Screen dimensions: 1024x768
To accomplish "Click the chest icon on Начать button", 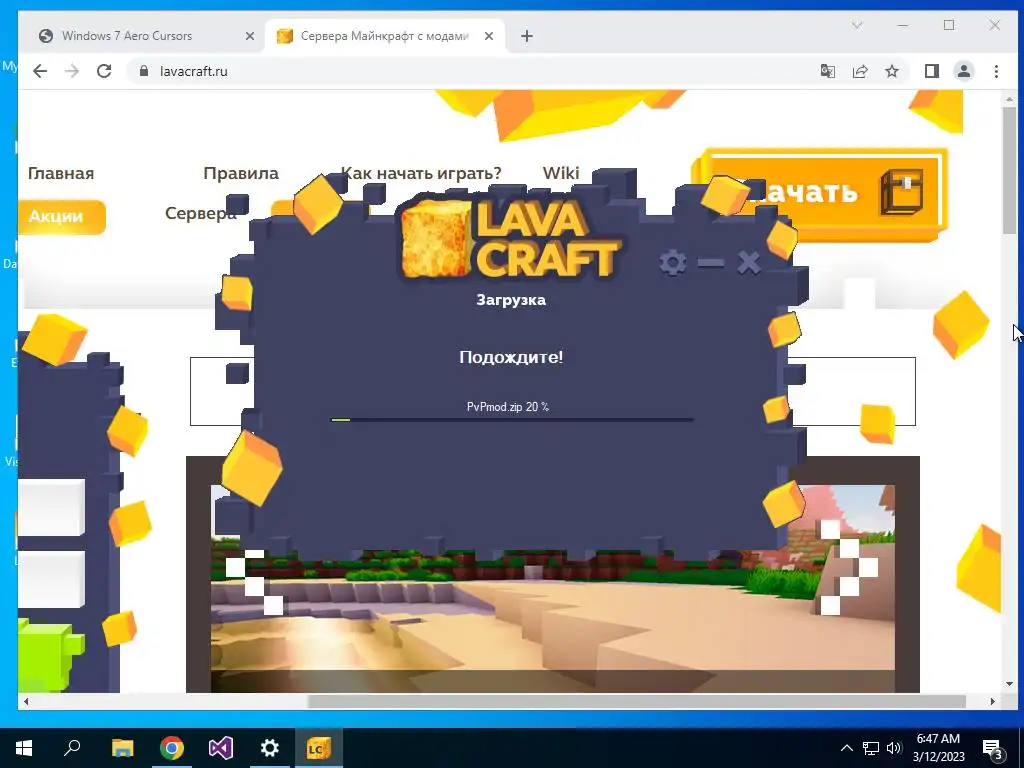I will pyautogui.click(x=902, y=191).
